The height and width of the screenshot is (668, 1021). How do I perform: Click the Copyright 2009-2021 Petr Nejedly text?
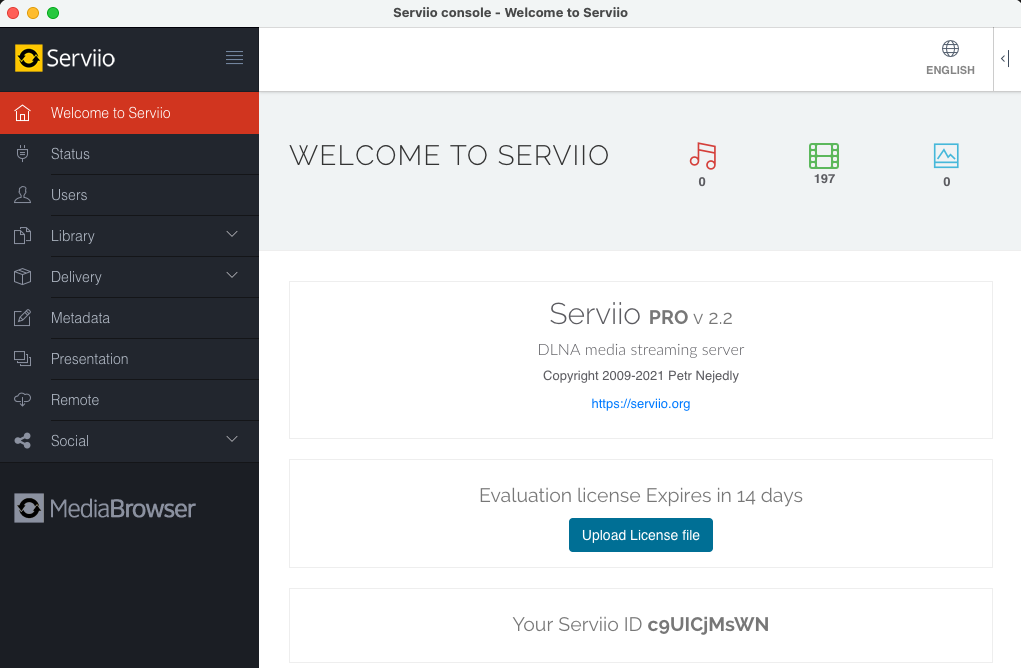(x=641, y=376)
